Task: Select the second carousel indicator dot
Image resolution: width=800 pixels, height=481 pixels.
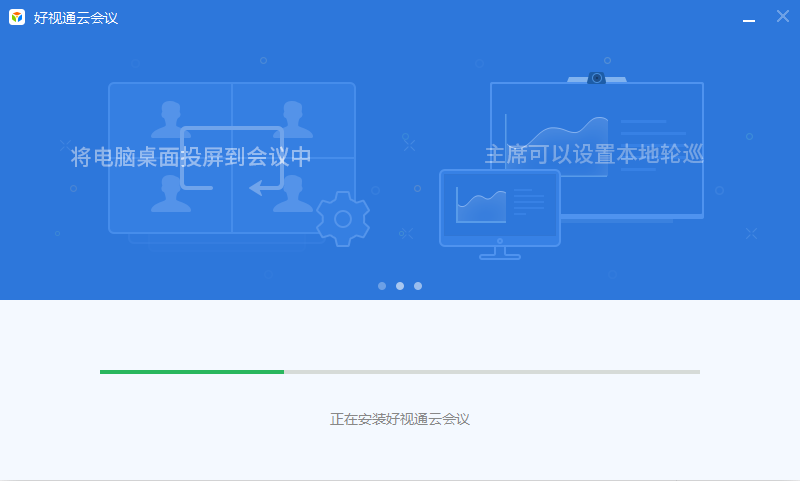Action: (x=400, y=286)
